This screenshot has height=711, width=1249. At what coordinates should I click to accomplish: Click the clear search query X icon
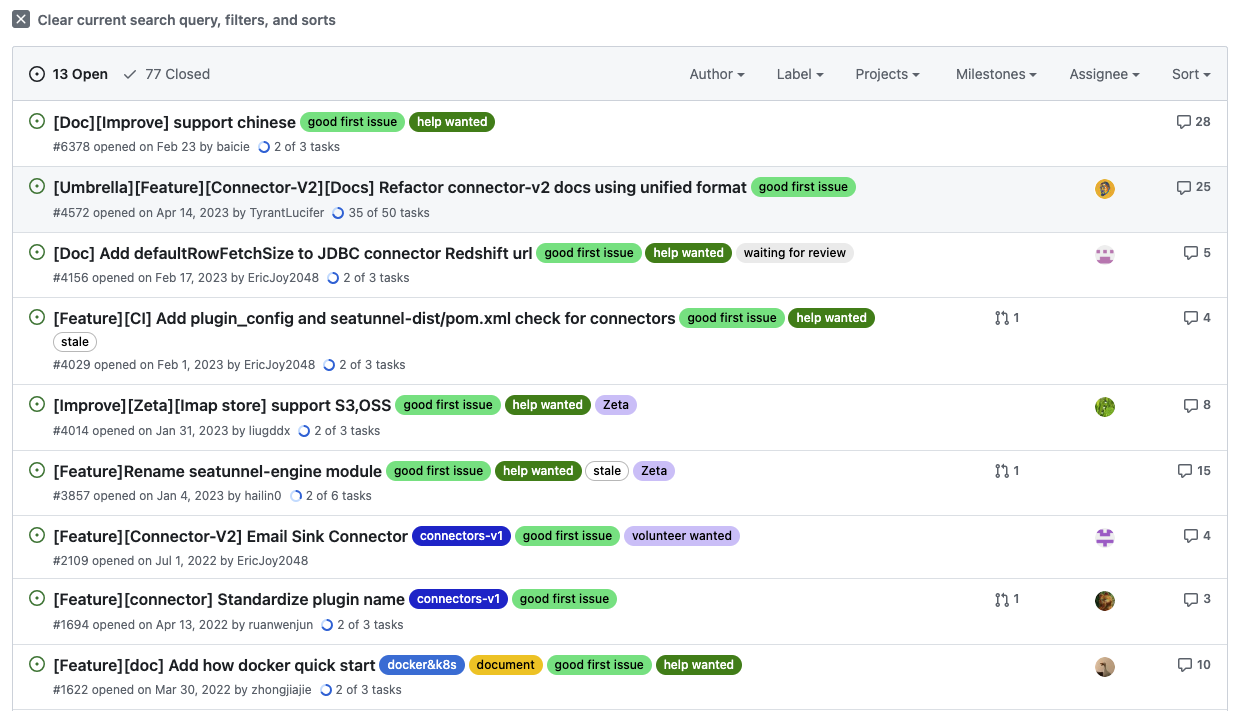click(21, 20)
